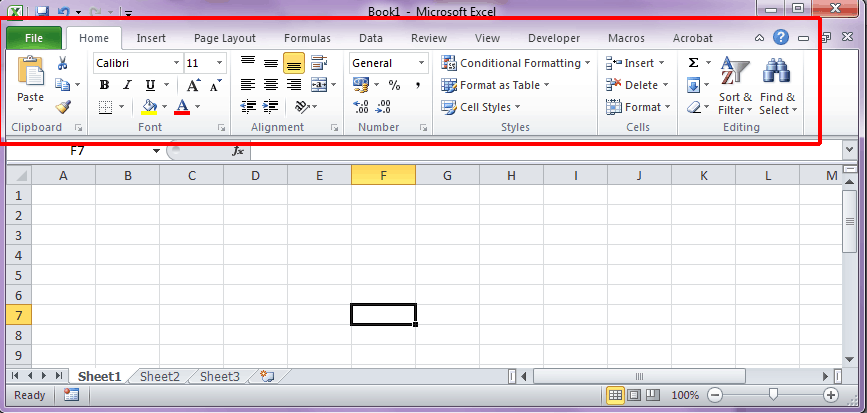Click zoom in plus button
867x413 pixels.
pos(831,395)
